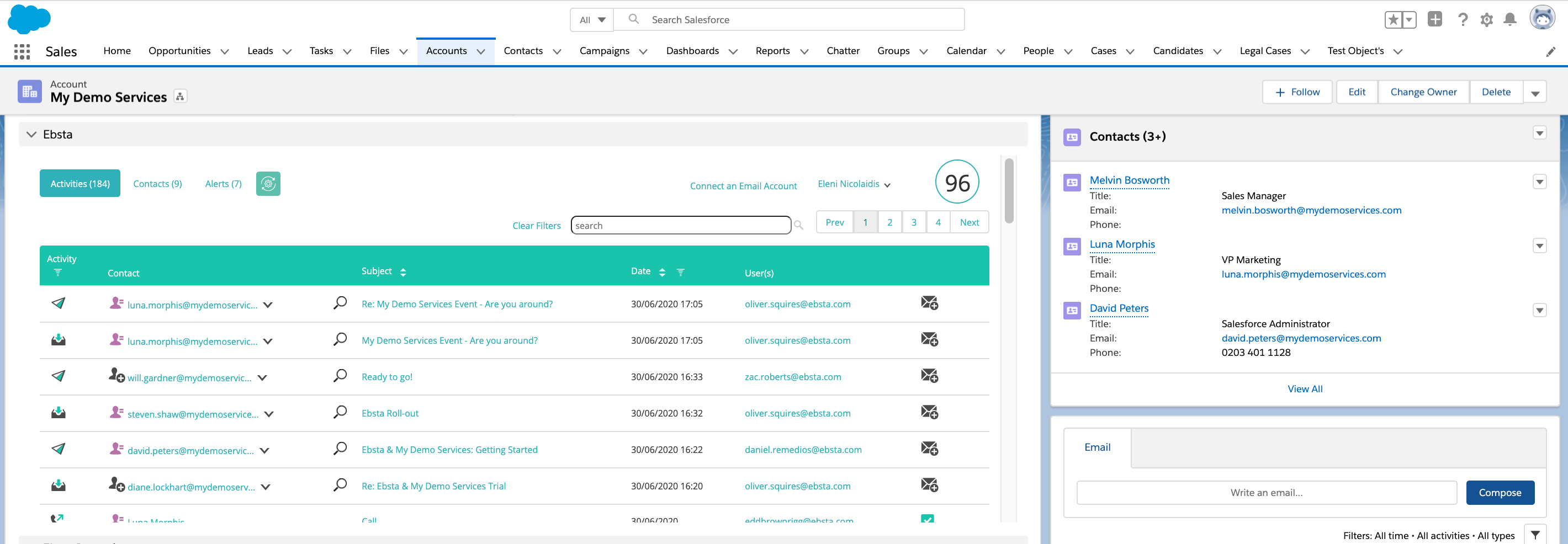Viewport: 1568px width, 544px height.
Task: Add 'Re: My Demo Services Event' email to Salesforce
Action: [x=929, y=303]
